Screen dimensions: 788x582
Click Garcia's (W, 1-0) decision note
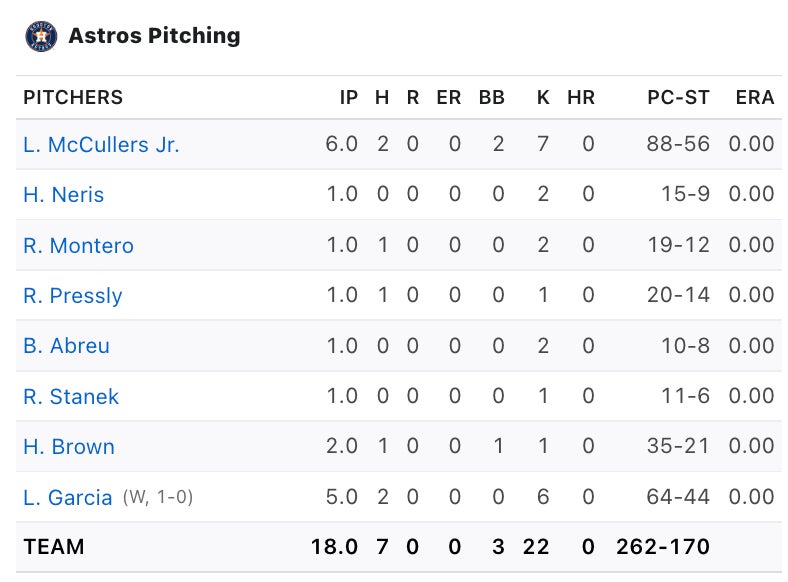pyautogui.click(x=157, y=497)
